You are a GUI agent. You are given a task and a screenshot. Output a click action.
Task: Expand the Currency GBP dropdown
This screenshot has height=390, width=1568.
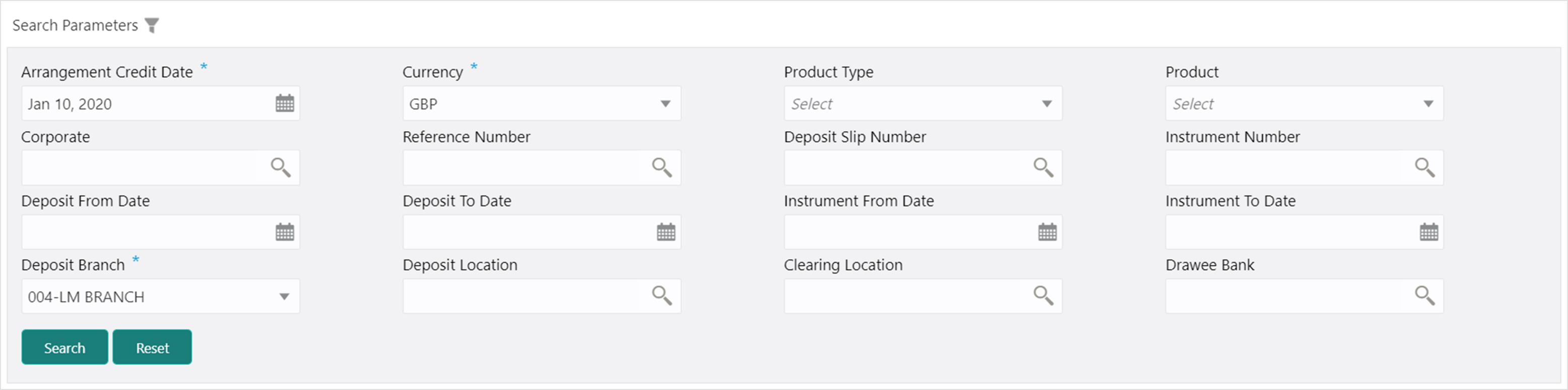pyautogui.click(x=542, y=103)
